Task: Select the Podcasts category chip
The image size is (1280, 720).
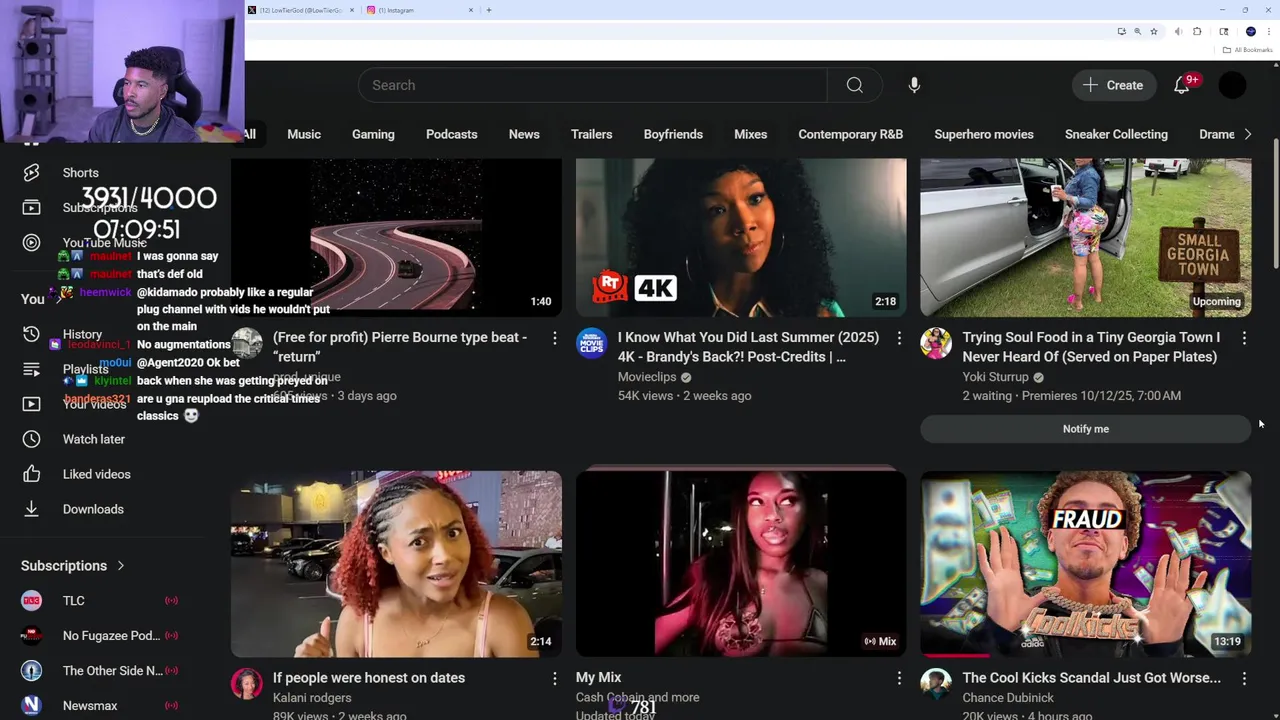Action: pos(451,134)
